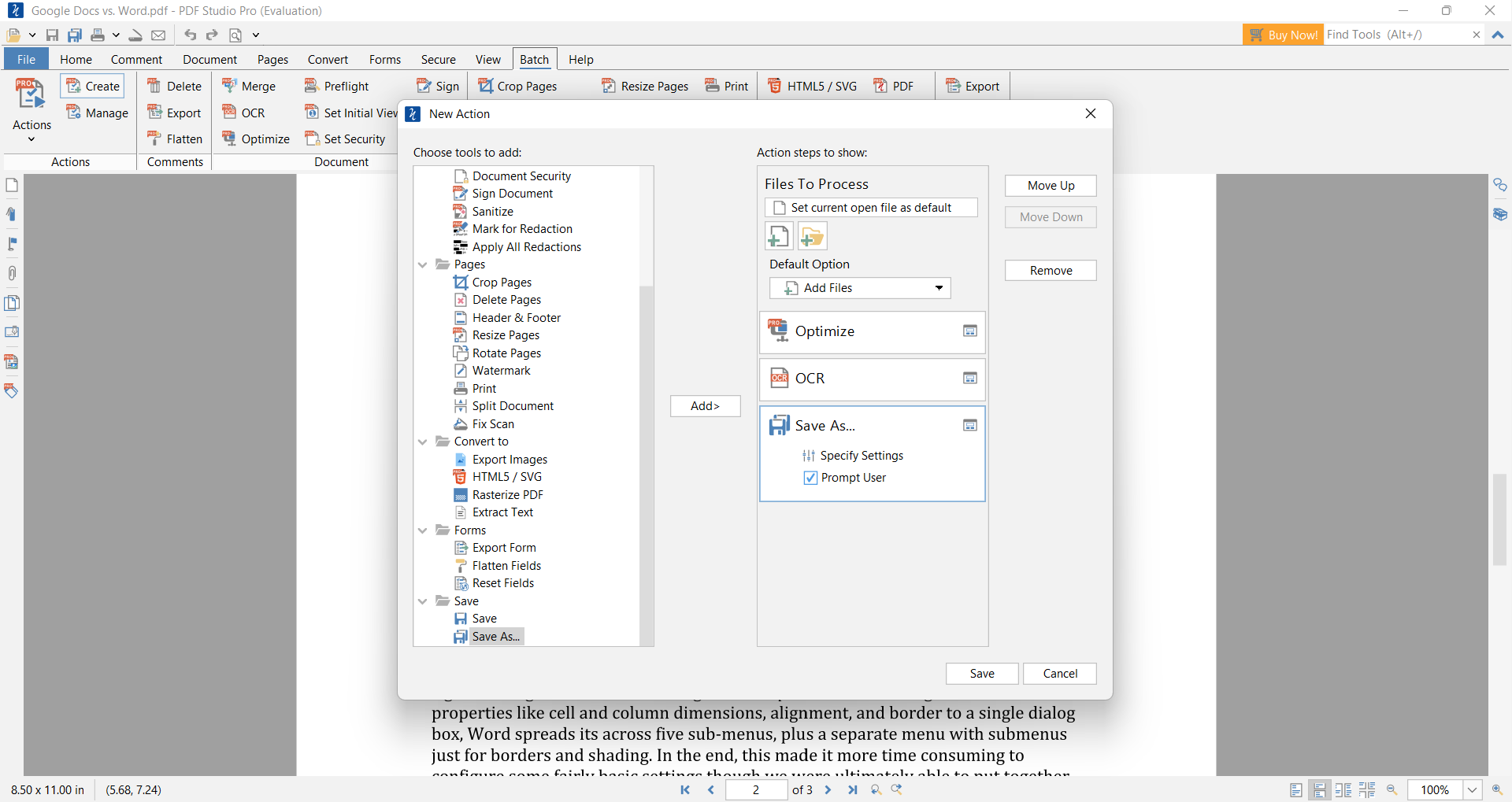1512x802 pixels.
Task: Click the Crop Pages ribbon icon
Action: point(486,86)
